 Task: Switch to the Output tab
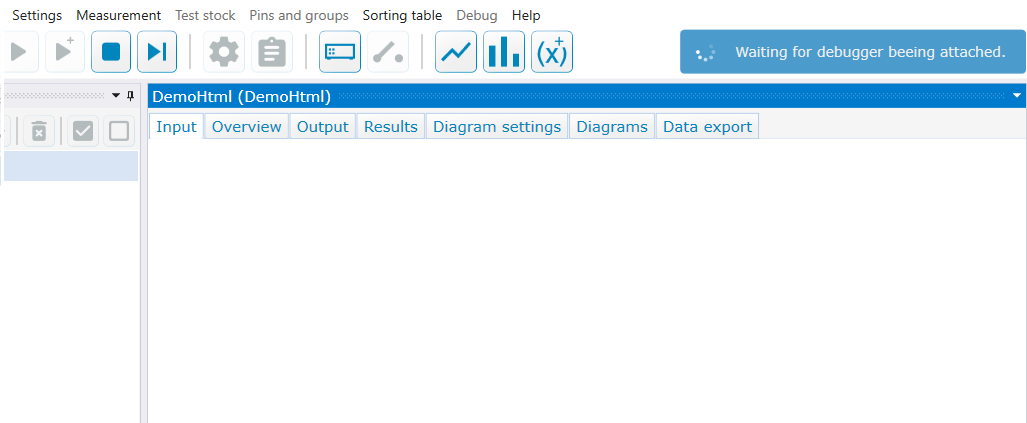323,126
